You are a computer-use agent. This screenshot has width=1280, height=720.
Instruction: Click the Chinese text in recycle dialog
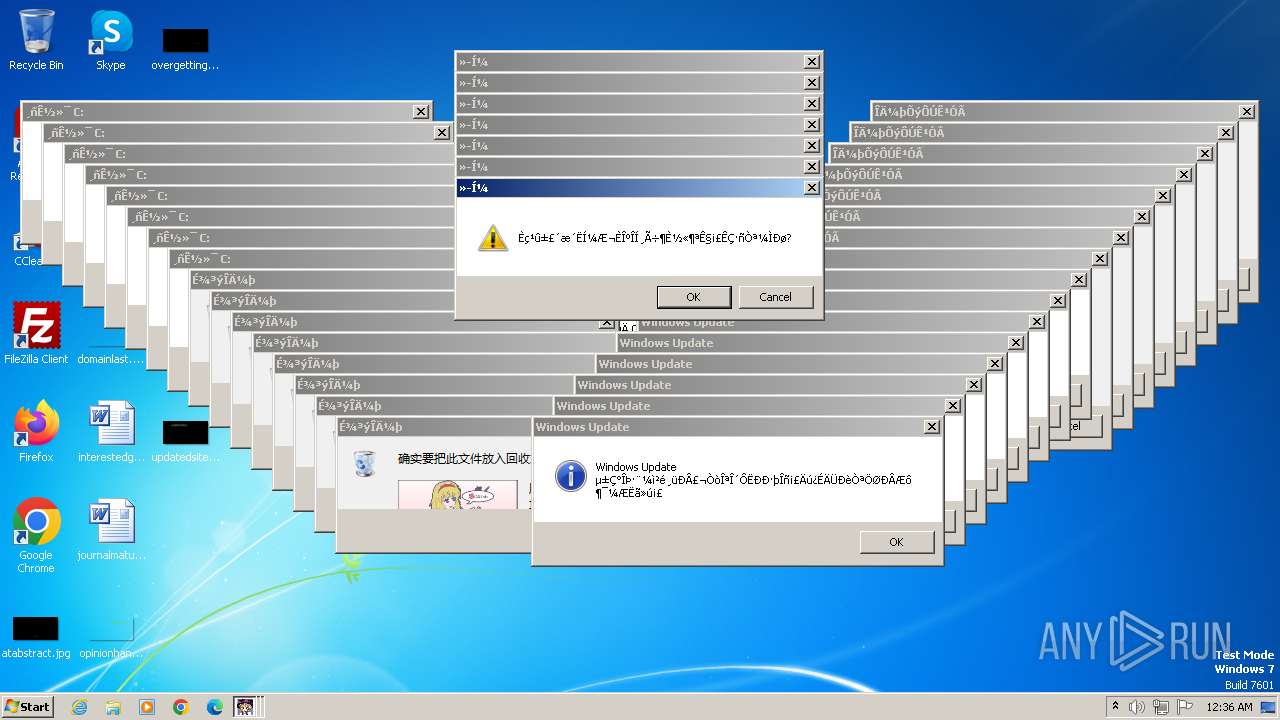coord(464,459)
